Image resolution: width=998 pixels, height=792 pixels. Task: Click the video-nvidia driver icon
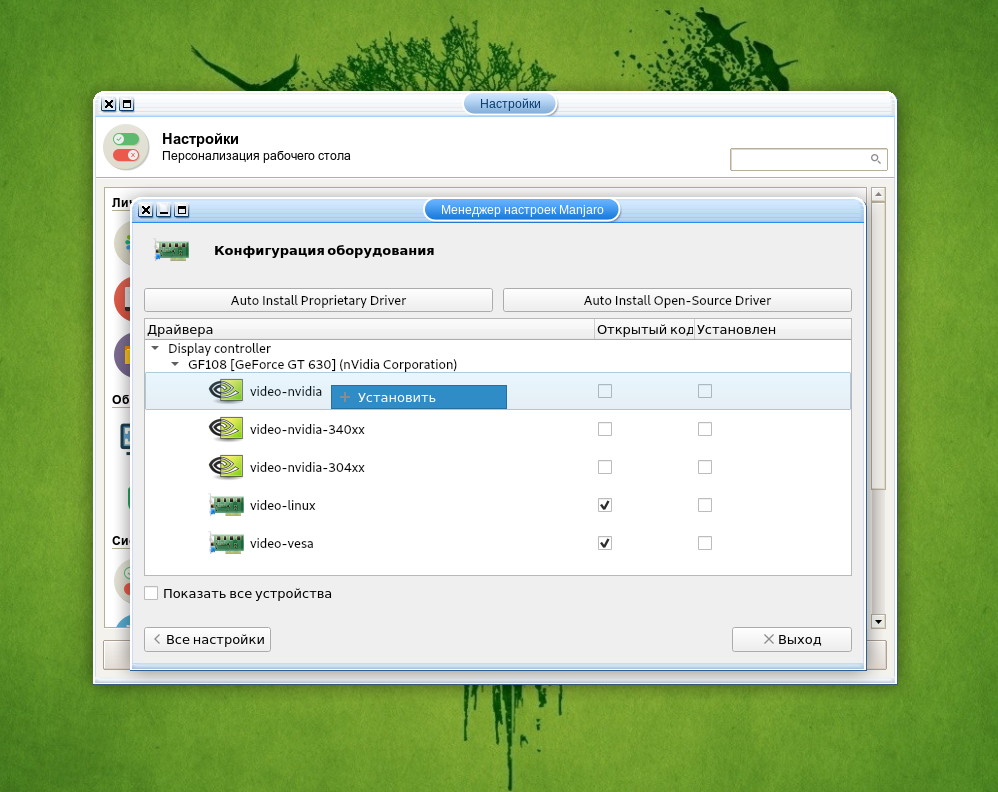(x=226, y=391)
